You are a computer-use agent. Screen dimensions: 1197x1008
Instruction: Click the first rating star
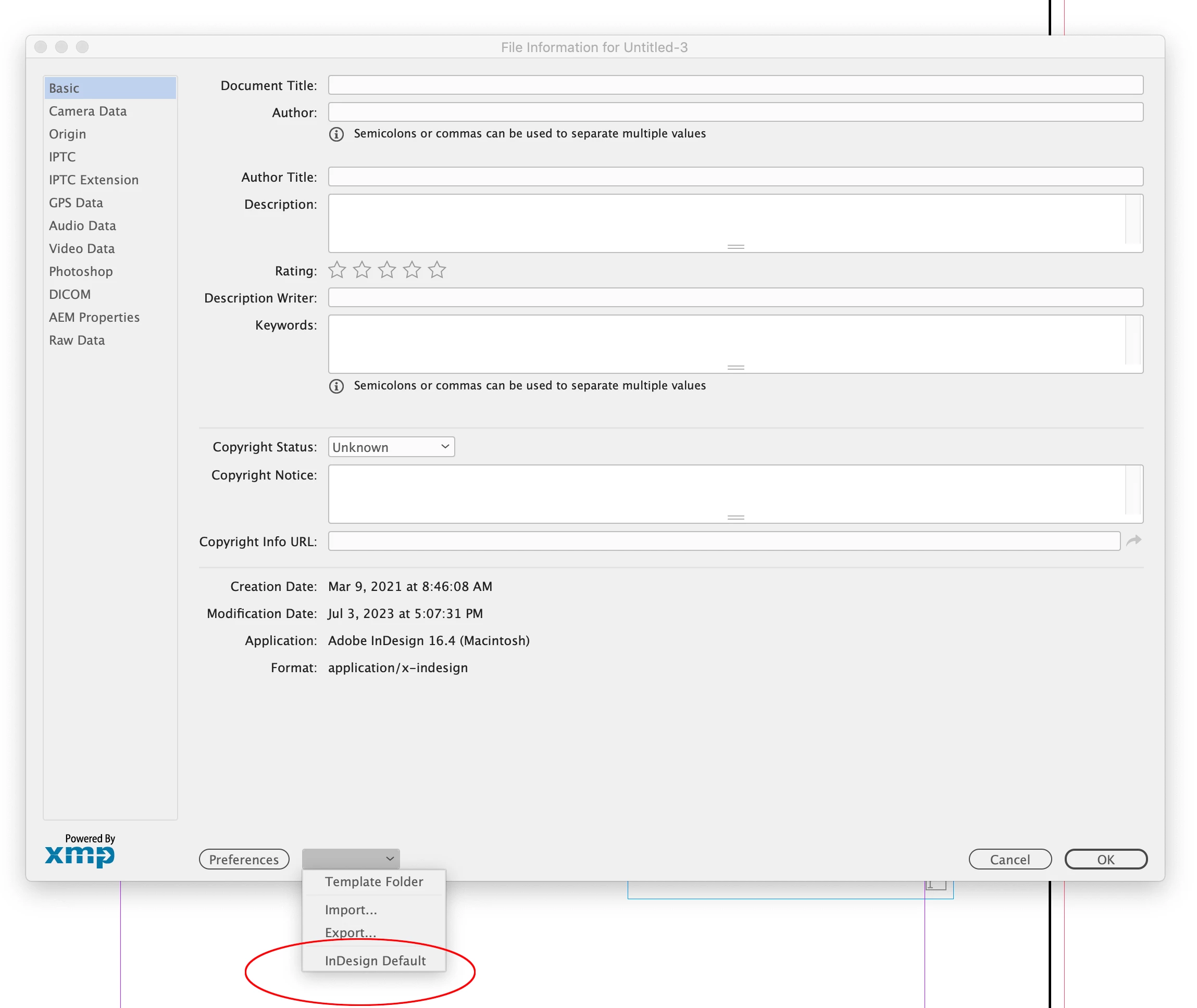336,270
